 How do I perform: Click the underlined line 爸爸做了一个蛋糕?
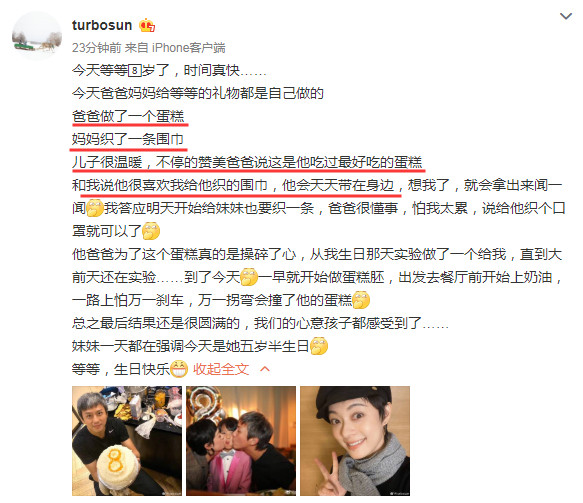click(128, 116)
